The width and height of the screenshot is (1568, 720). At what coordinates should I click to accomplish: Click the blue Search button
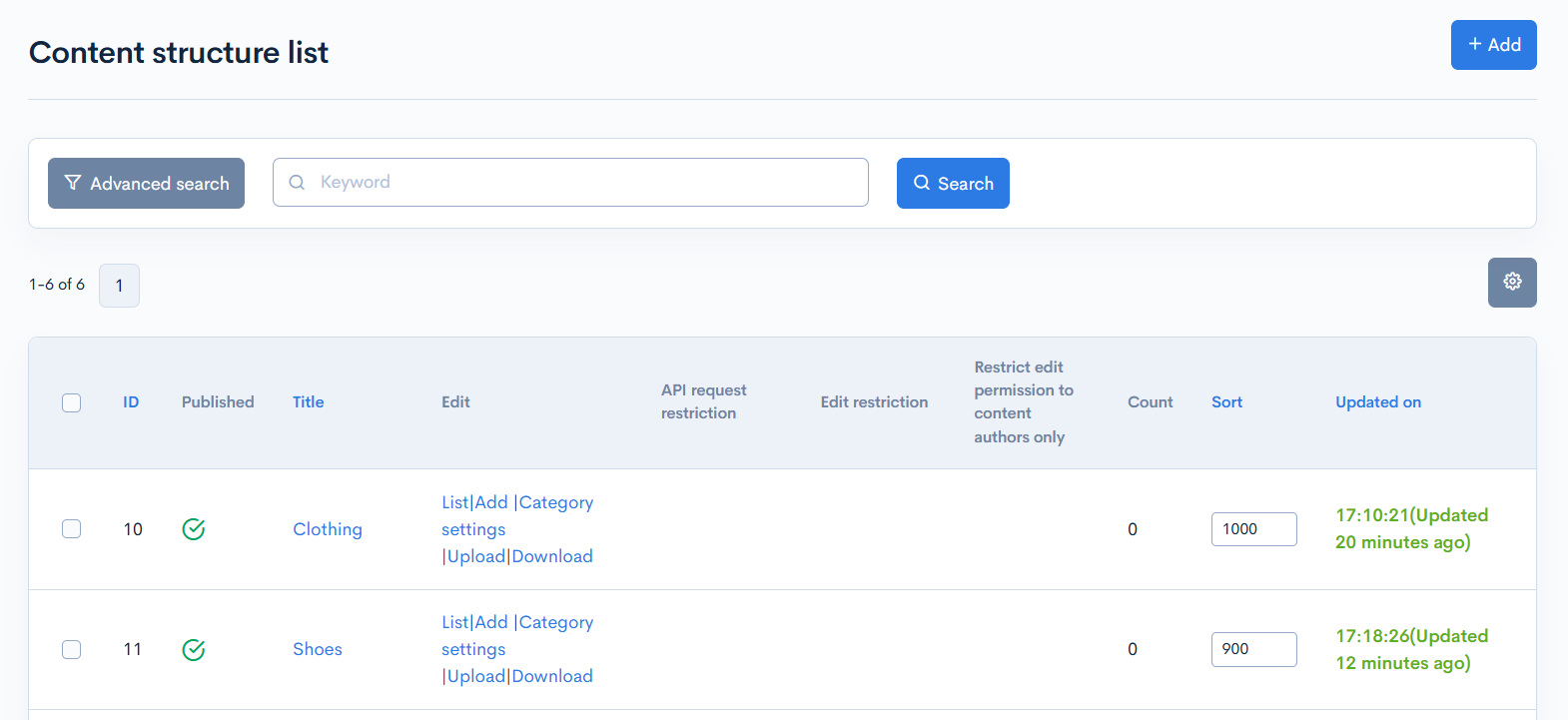[x=953, y=183]
